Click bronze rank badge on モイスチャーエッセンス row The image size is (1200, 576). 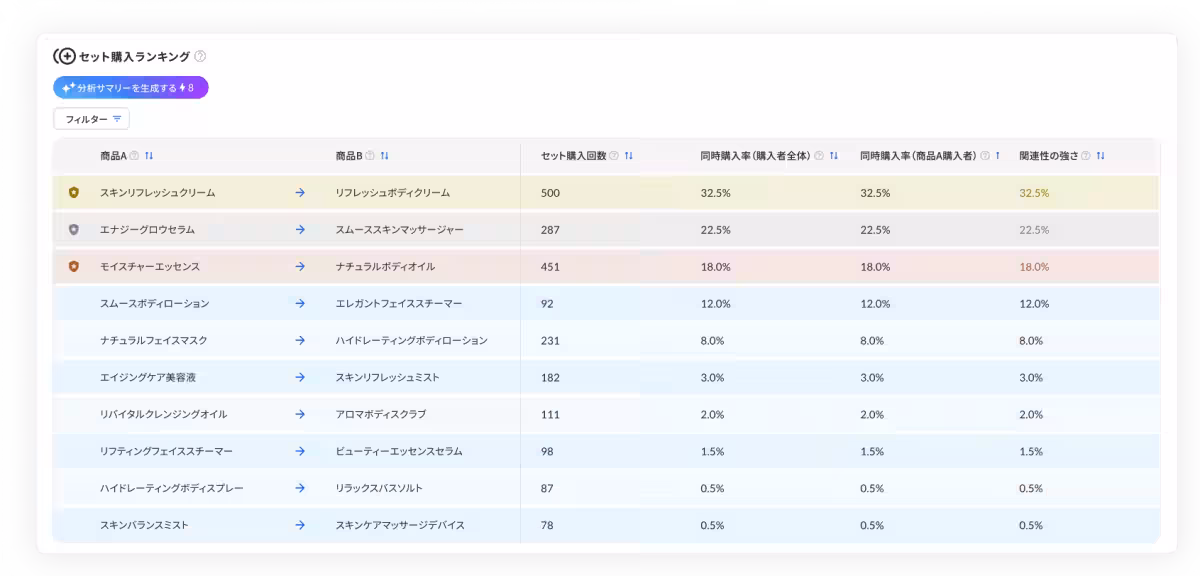pyautogui.click(x=73, y=266)
